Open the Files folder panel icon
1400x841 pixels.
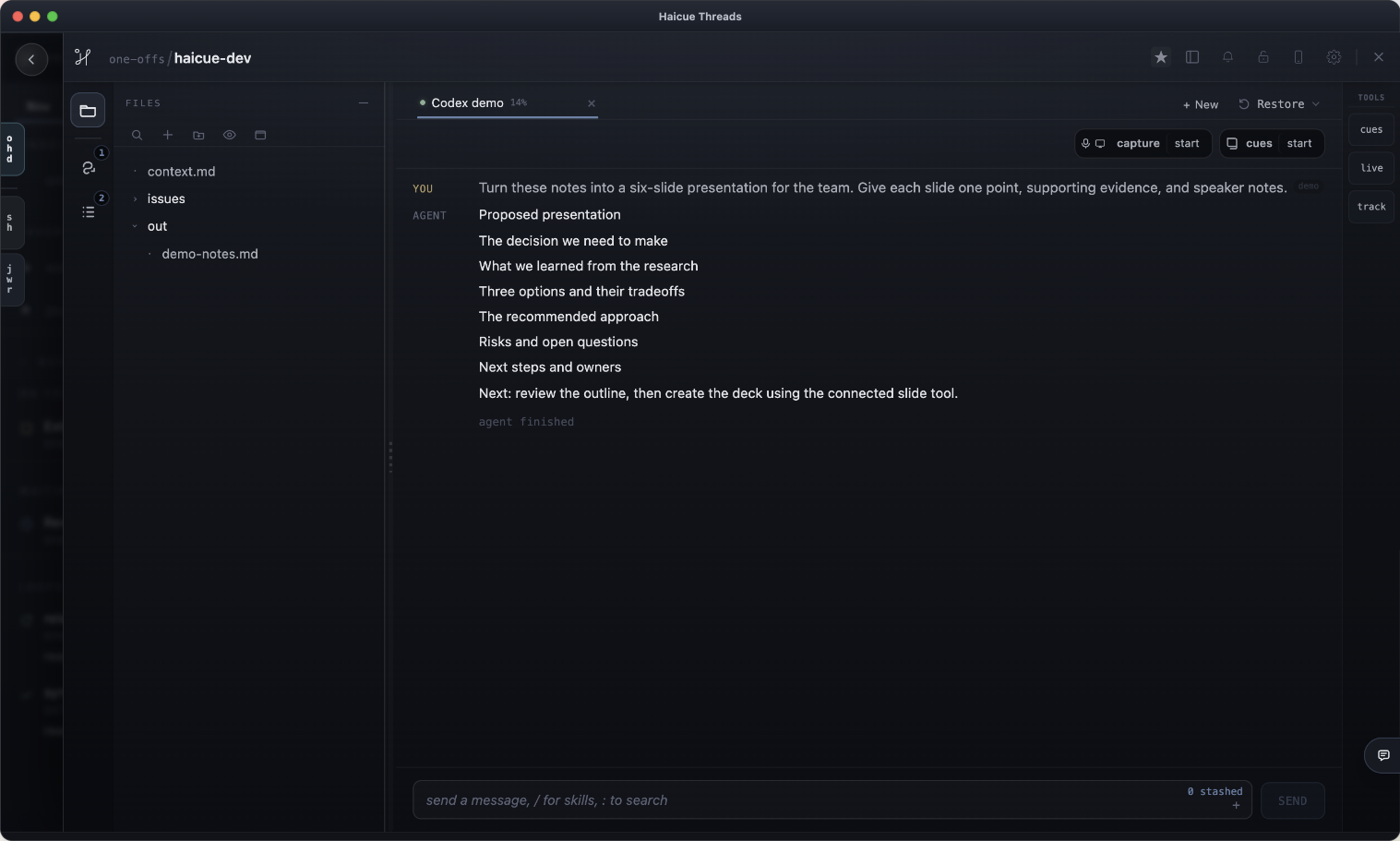(x=88, y=111)
